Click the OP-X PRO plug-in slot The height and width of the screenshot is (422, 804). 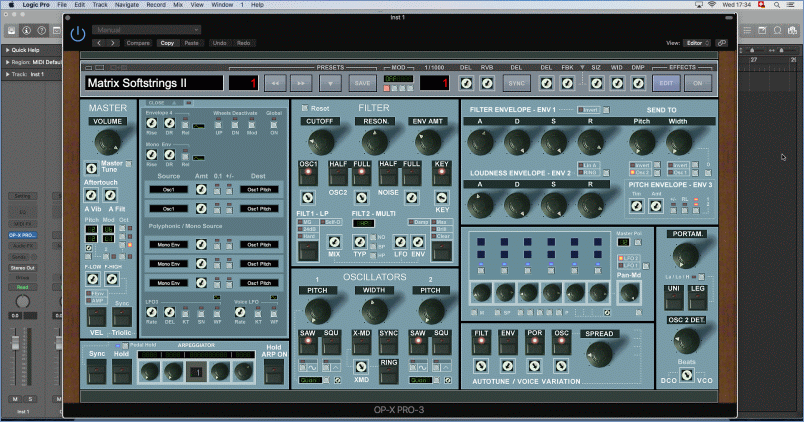click(23, 235)
